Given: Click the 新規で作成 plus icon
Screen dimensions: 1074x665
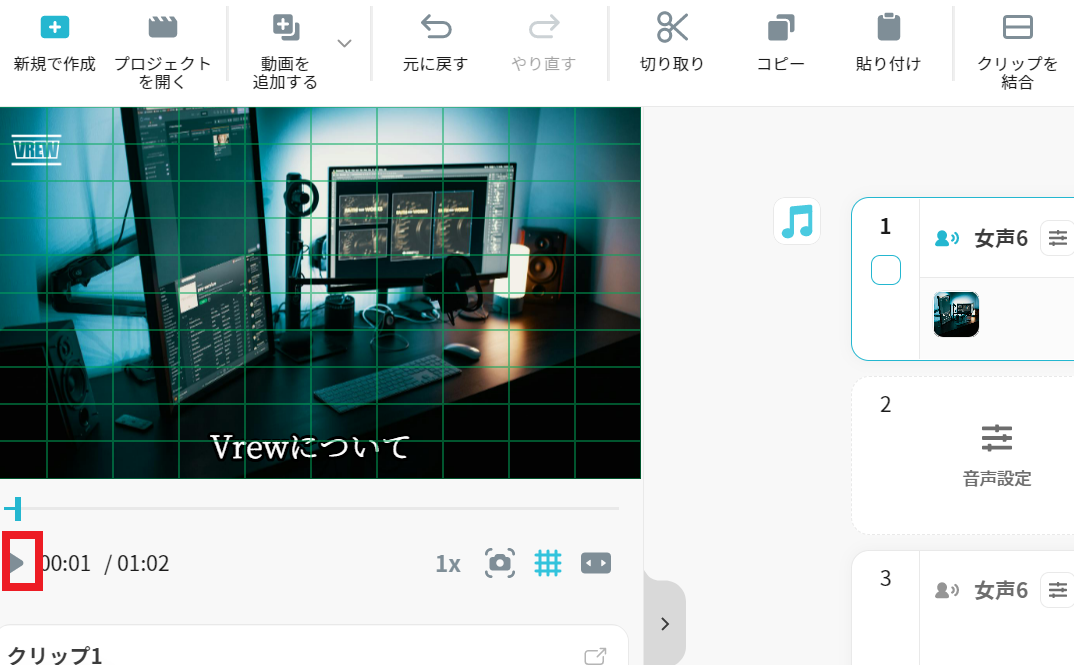Looking at the screenshot, I should point(55,27).
